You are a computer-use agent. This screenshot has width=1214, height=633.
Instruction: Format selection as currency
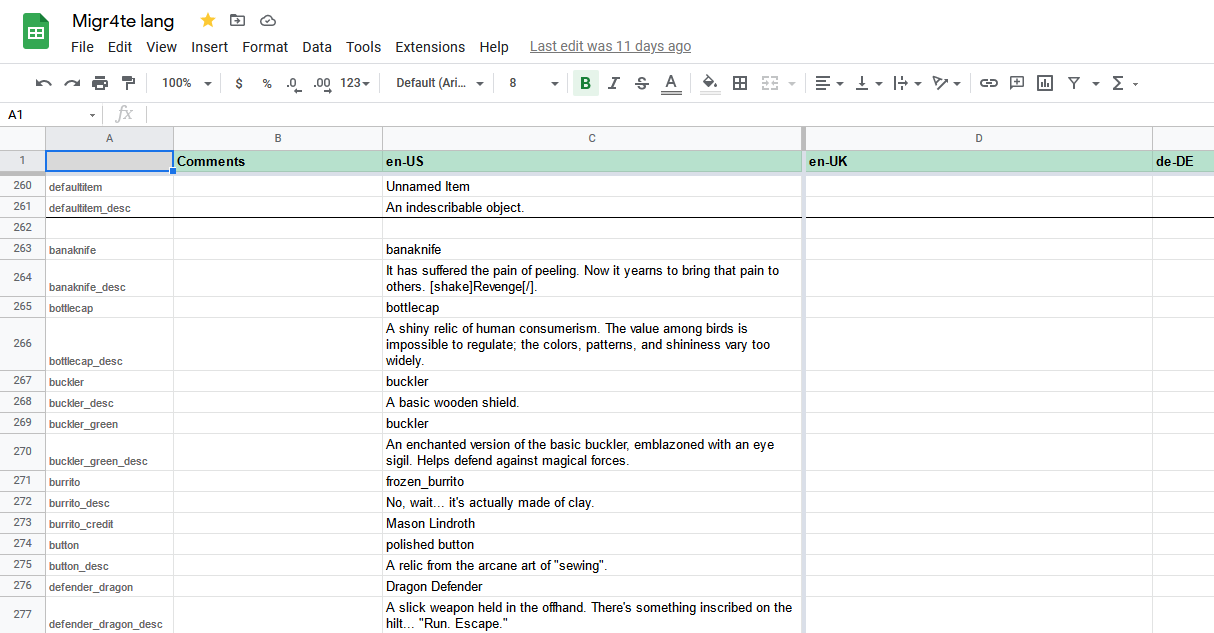click(239, 83)
